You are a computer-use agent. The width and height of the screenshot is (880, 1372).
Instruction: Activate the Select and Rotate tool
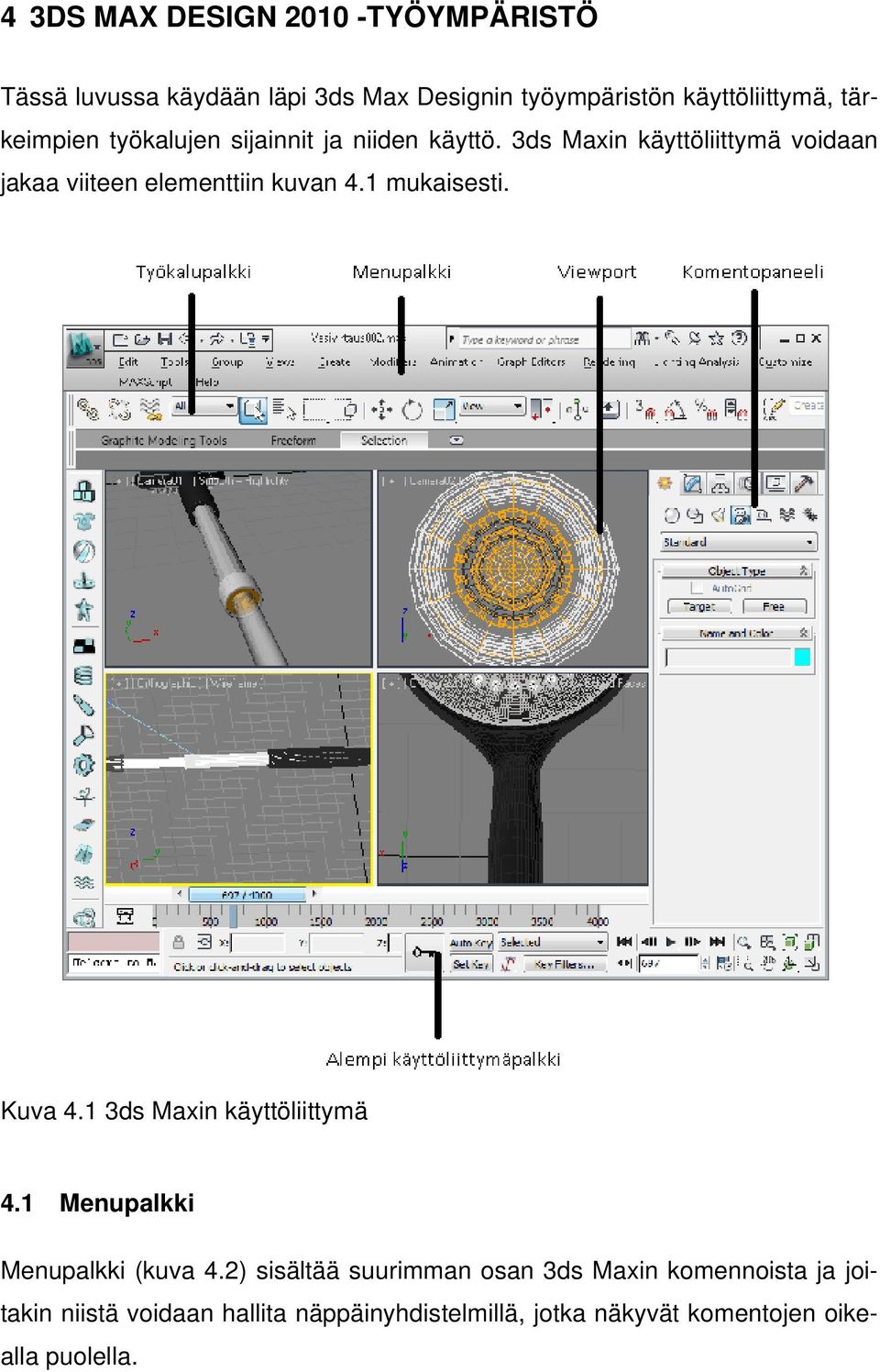(412, 409)
